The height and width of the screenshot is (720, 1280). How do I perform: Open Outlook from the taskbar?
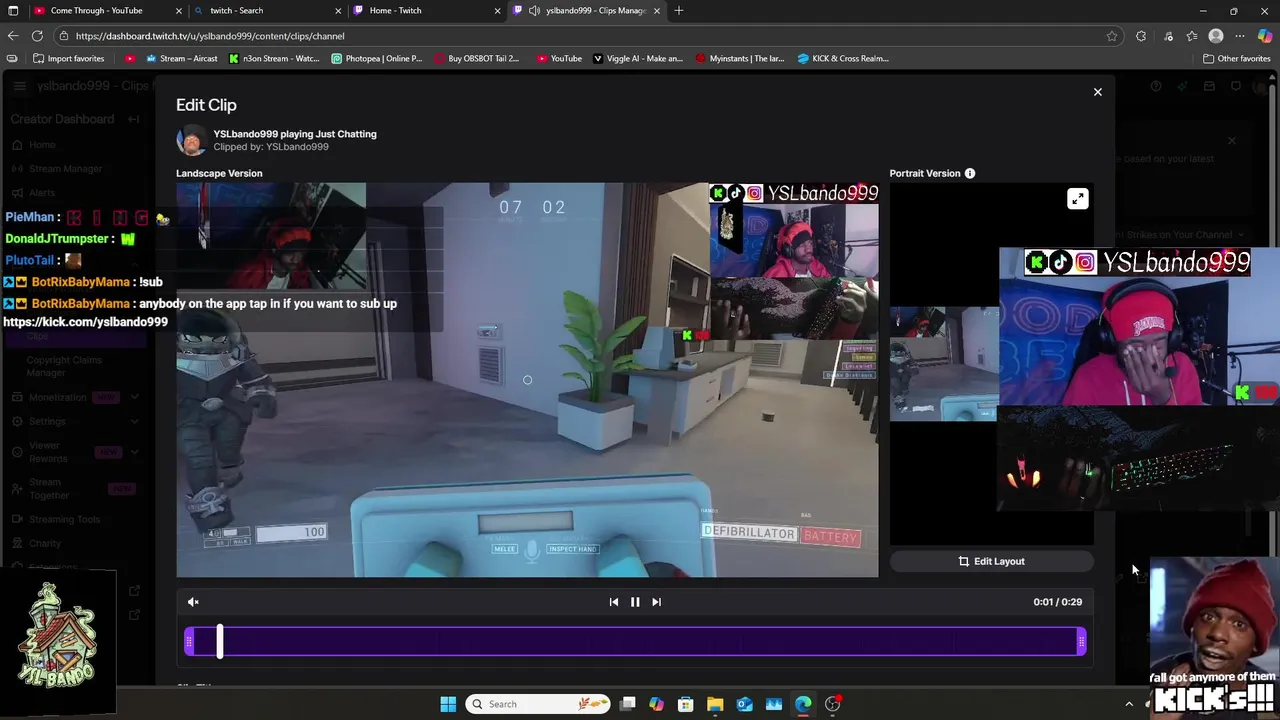(744, 704)
